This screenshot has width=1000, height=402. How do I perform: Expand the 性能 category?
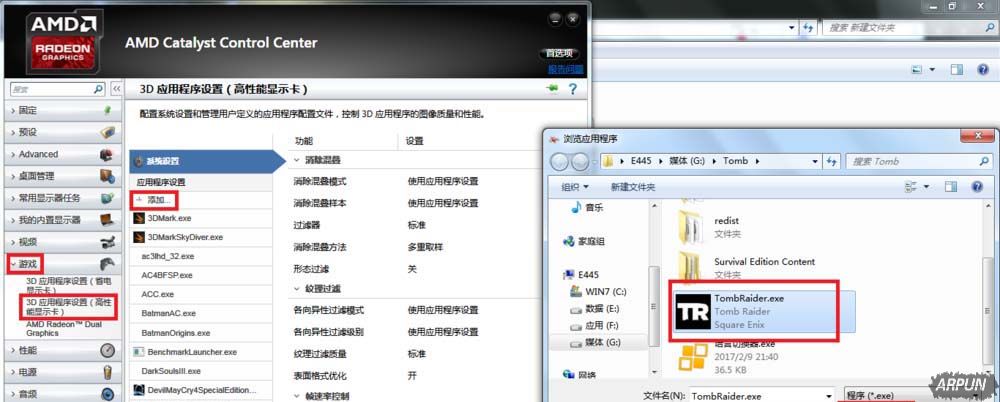(x=14, y=350)
